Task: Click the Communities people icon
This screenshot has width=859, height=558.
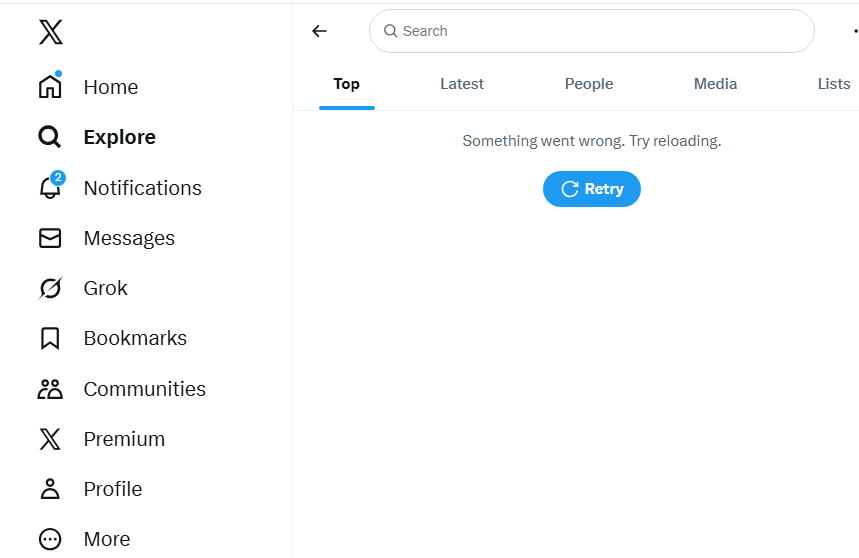Action: point(50,389)
